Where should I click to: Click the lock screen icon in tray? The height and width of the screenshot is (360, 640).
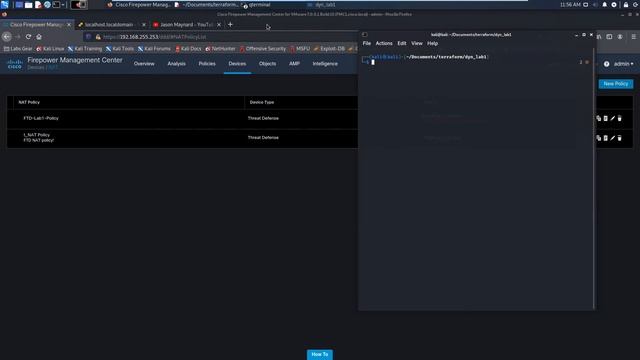pos(626,5)
